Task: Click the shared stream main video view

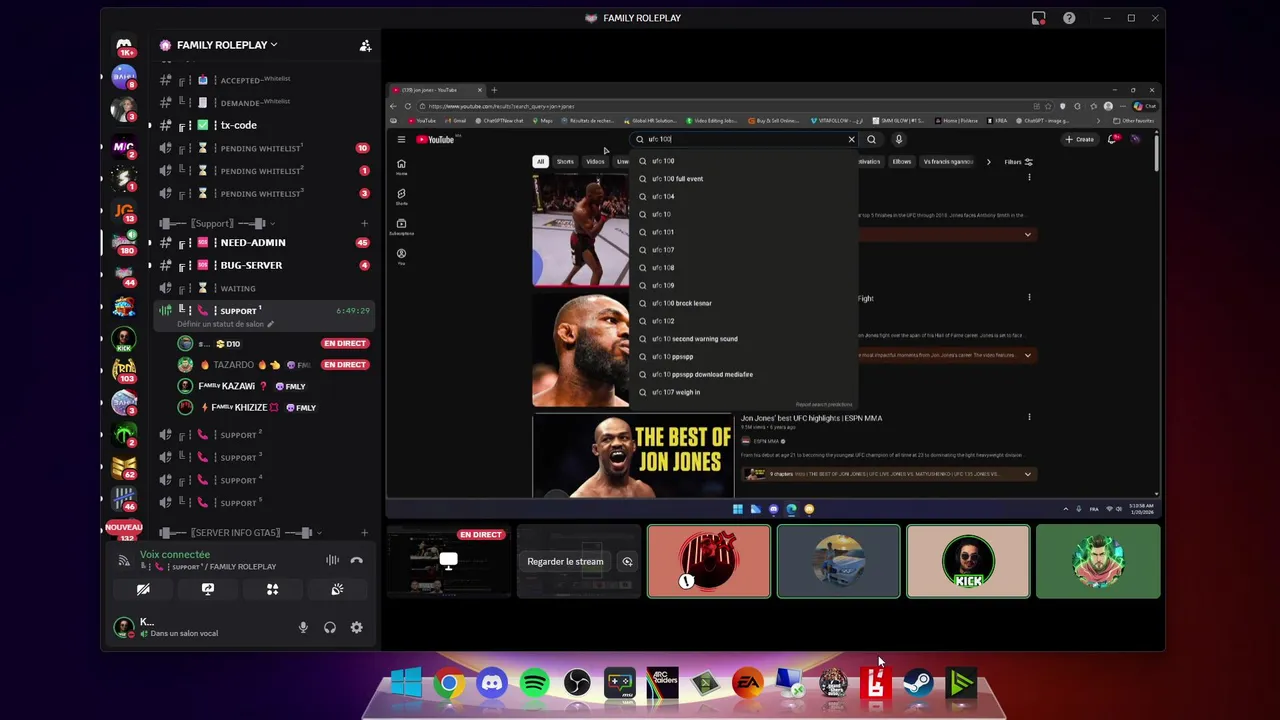Action: [773, 300]
